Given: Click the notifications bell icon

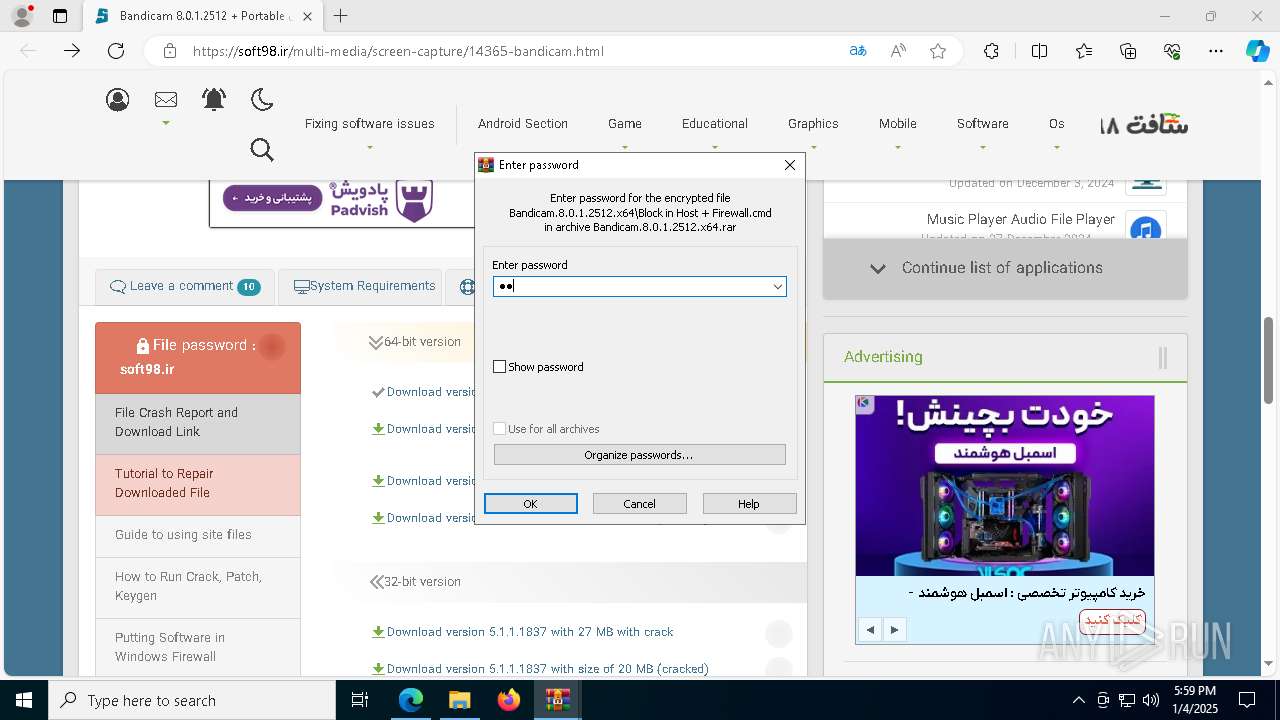Looking at the screenshot, I should (x=214, y=99).
